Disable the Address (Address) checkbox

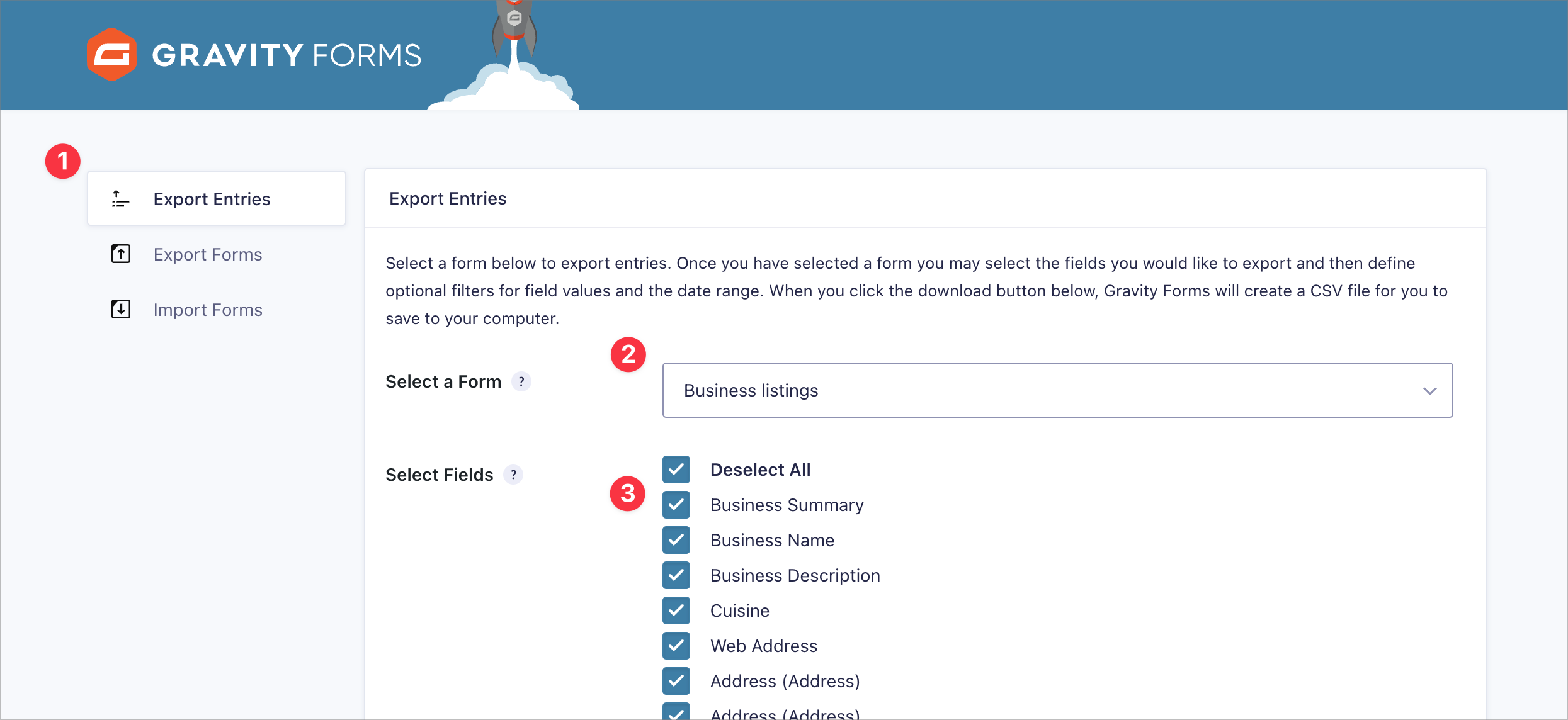pos(675,681)
